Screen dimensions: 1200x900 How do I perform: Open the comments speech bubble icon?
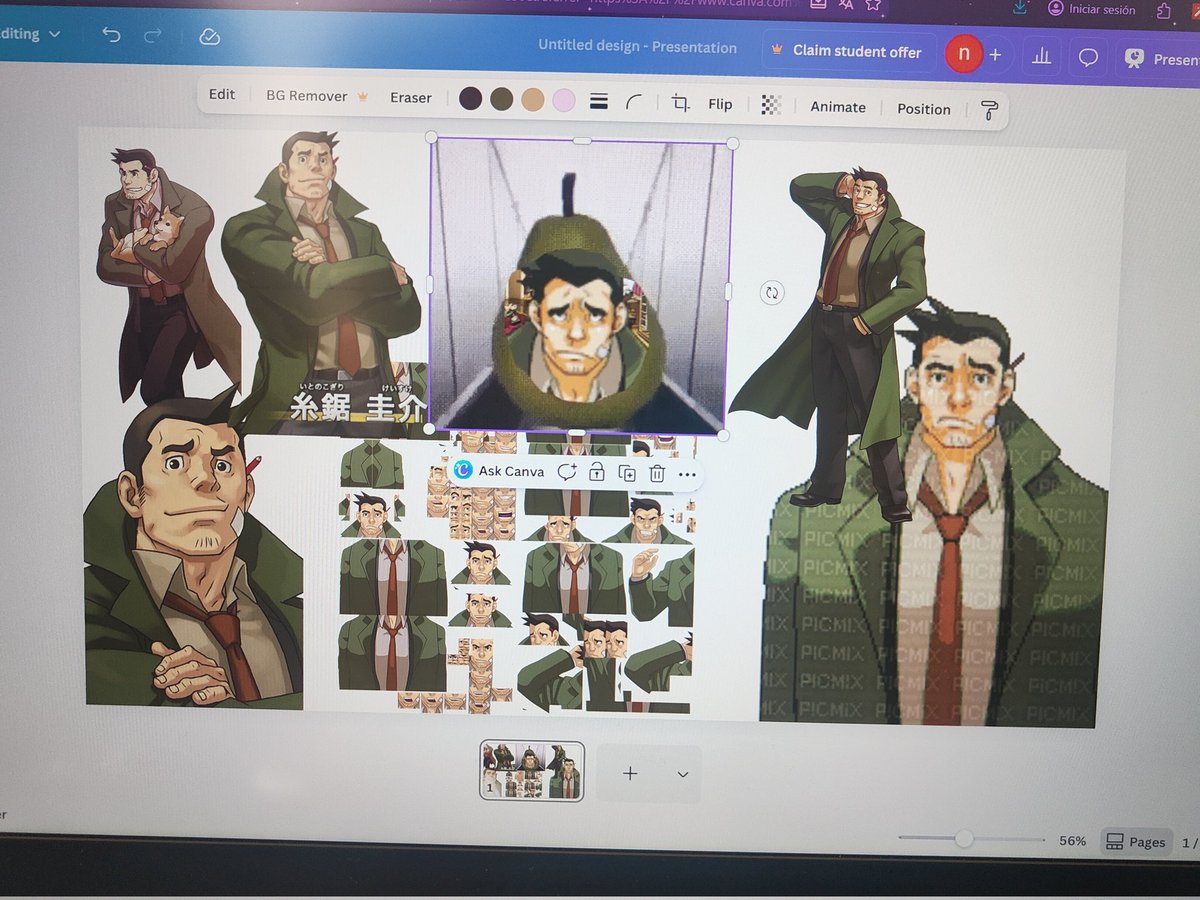point(1088,58)
